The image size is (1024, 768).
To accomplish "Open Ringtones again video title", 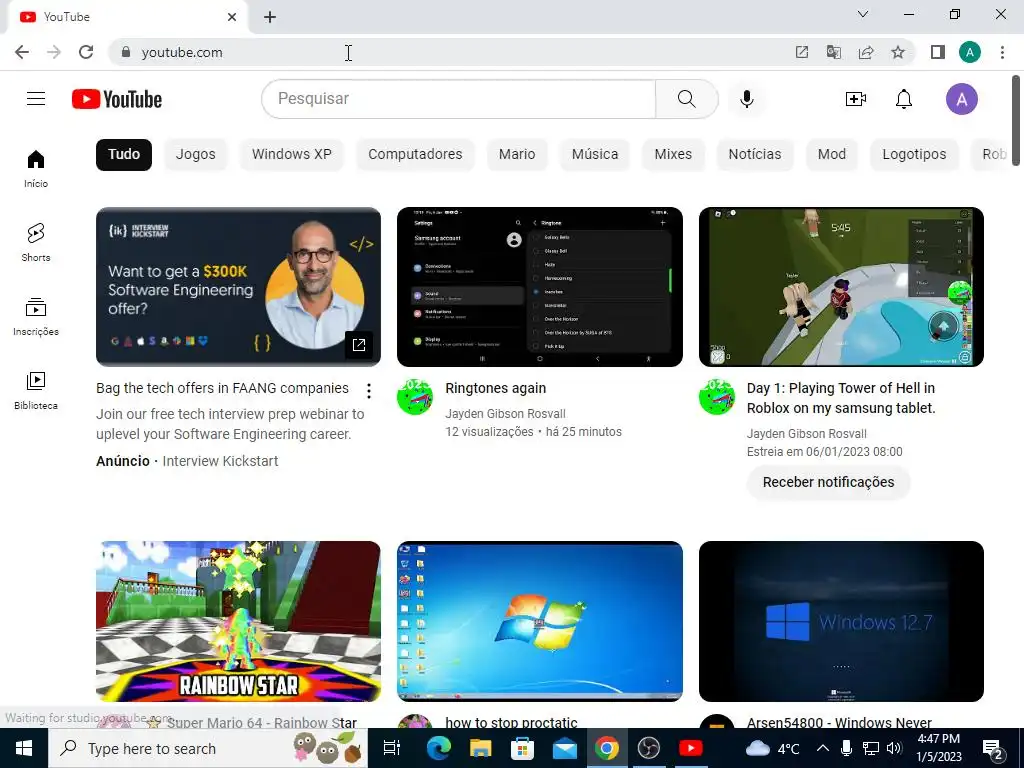I will 496,388.
